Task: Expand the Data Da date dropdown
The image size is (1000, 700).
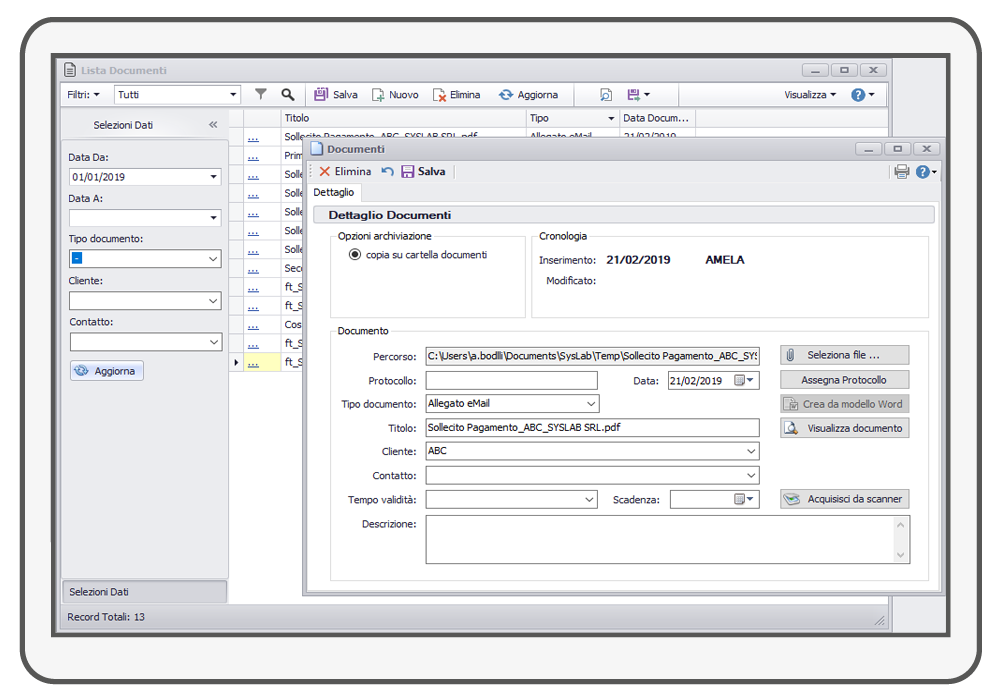Action: (214, 177)
